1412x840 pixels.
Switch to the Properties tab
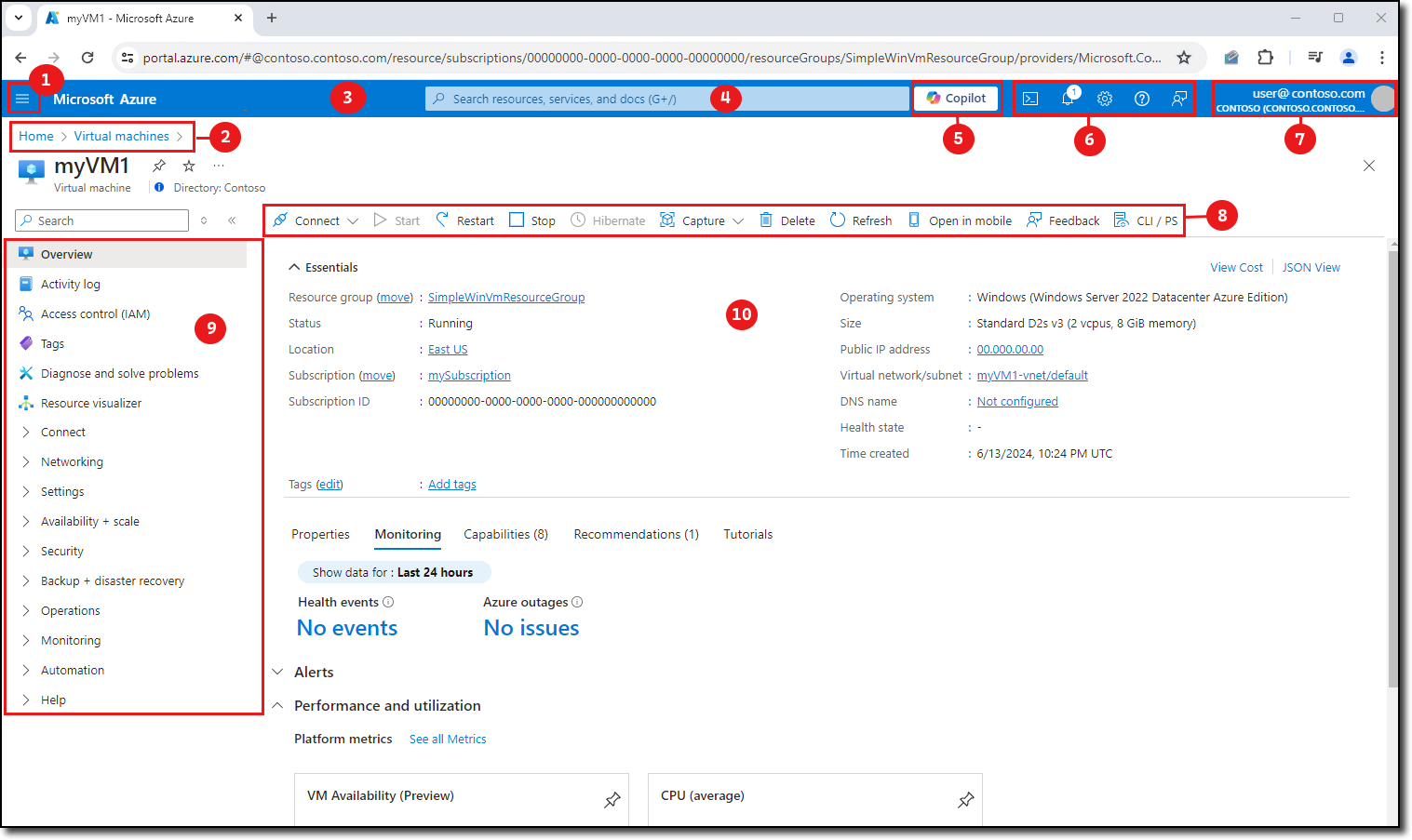[320, 534]
